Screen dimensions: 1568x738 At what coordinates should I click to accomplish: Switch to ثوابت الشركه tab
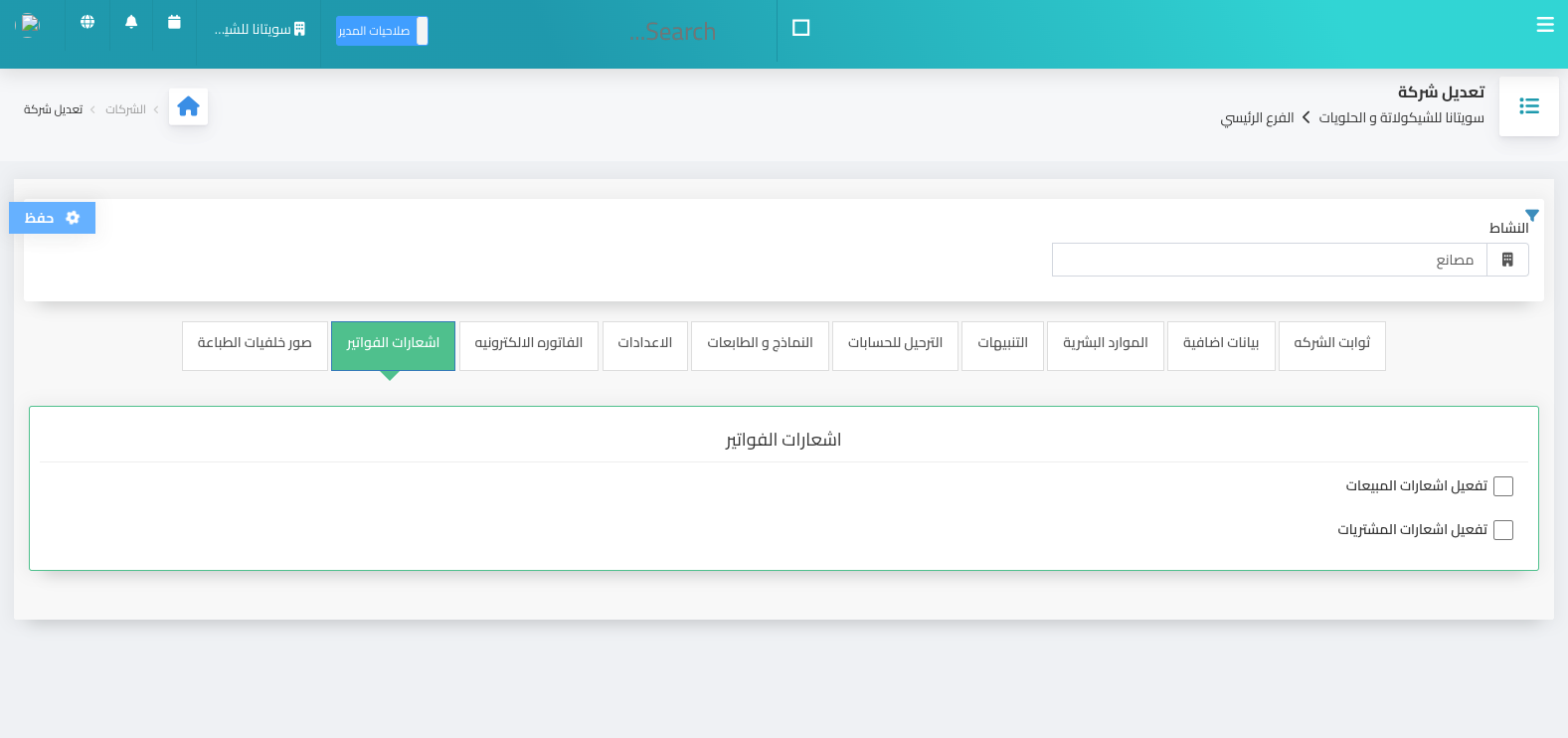[x=1331, y=345]
